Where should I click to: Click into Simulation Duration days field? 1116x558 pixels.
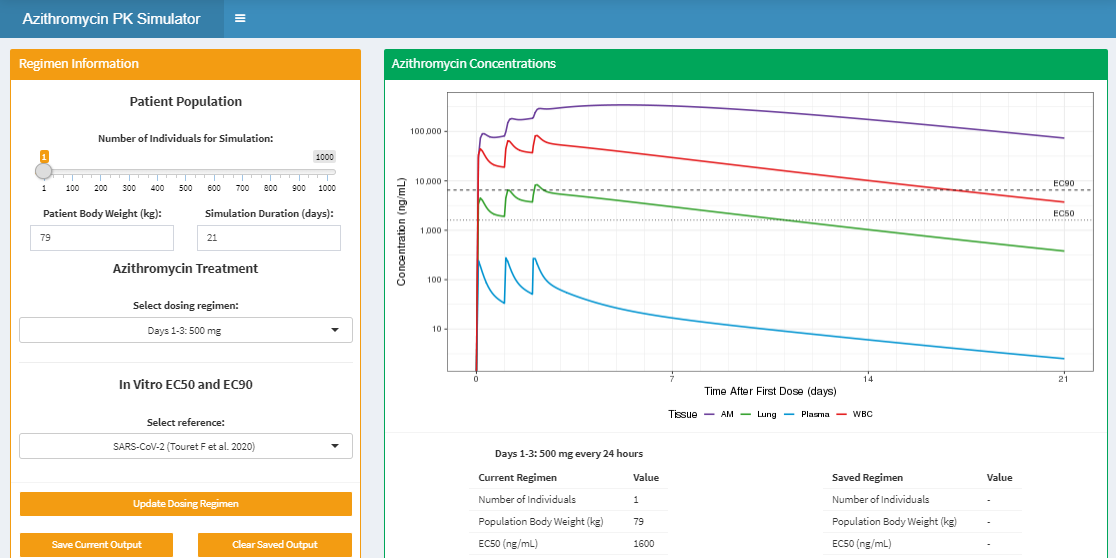pyautogui.click(x=268, y=238)
